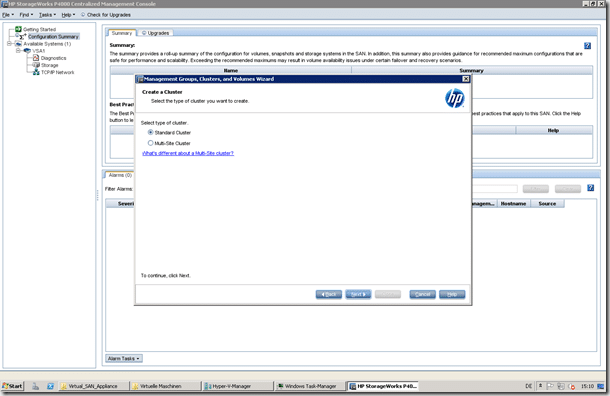Click the help icon in Alarms panel
The width and height of the screenshot is (610, 396).
coord(591,188)
